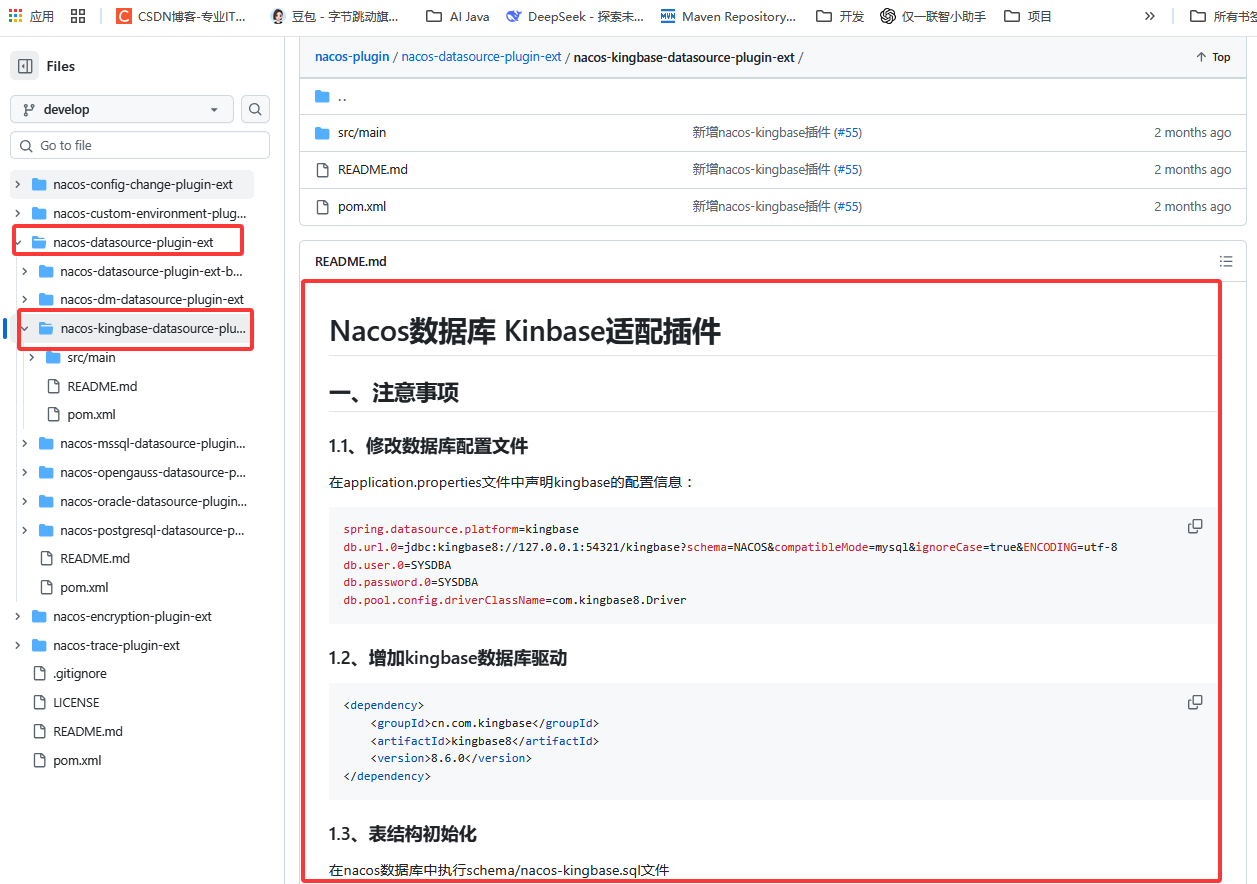The image size is (1257, 884).
Task: Open pom.xml under kingbase folder in tree
Action: [x=91, y=414]
